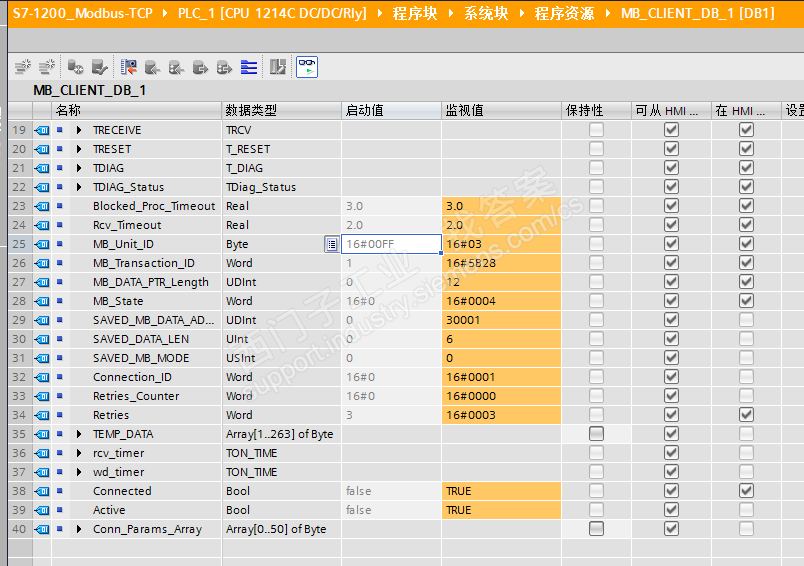This screenshot has height=566, width=804.
Task: Expand the TDIAG structure
Action: click(79, 168)
